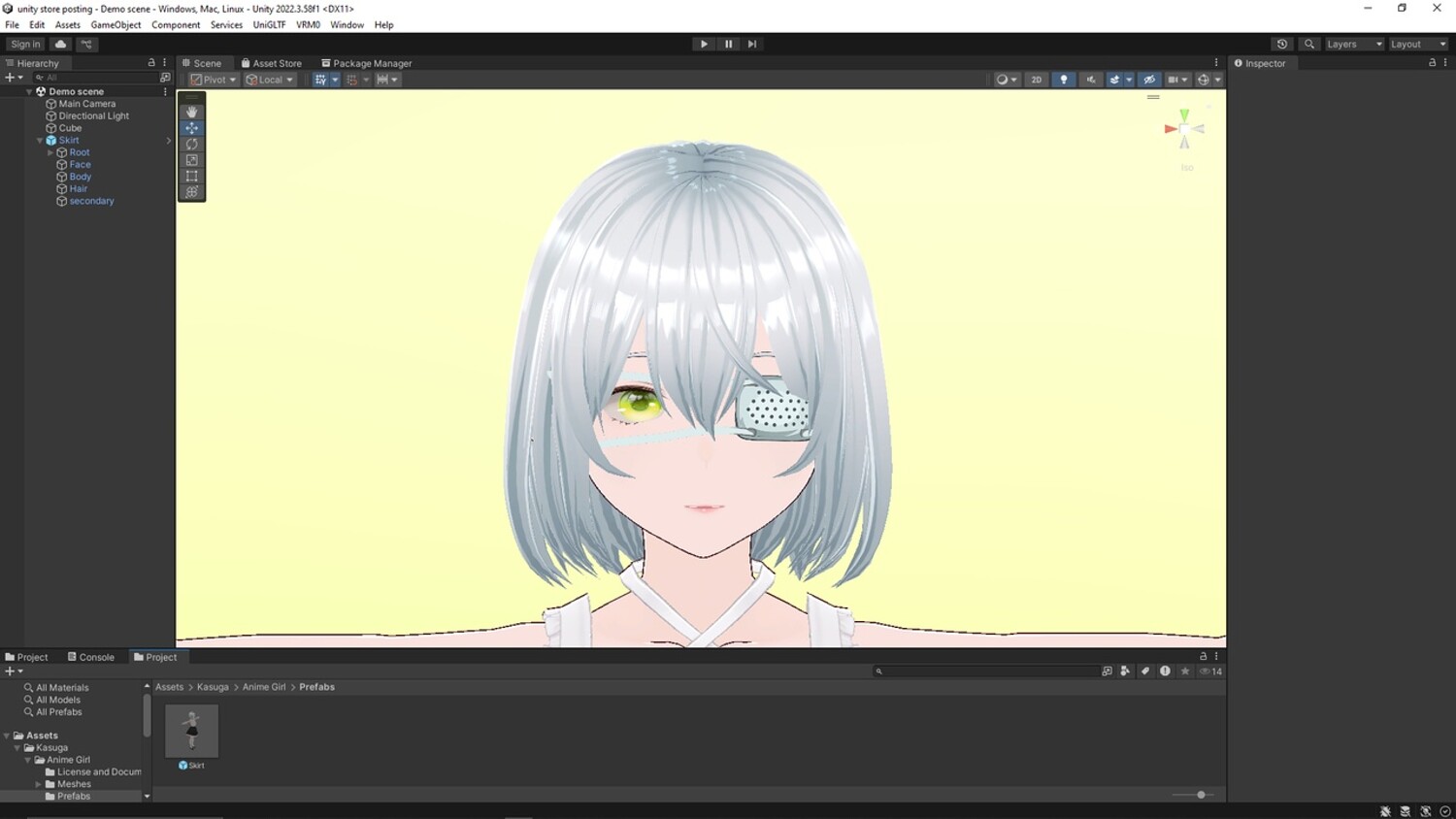
Task: Toggle grid snapping button
Action: 320,80
